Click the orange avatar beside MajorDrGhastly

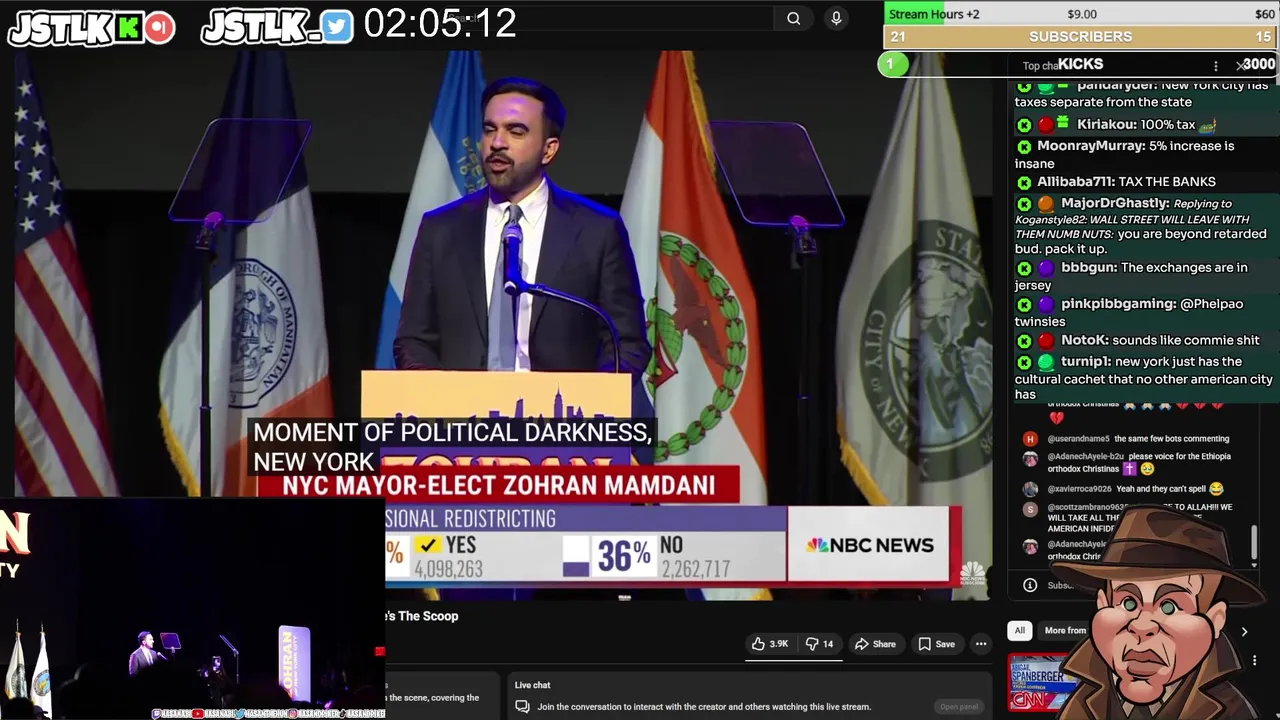1046,204
